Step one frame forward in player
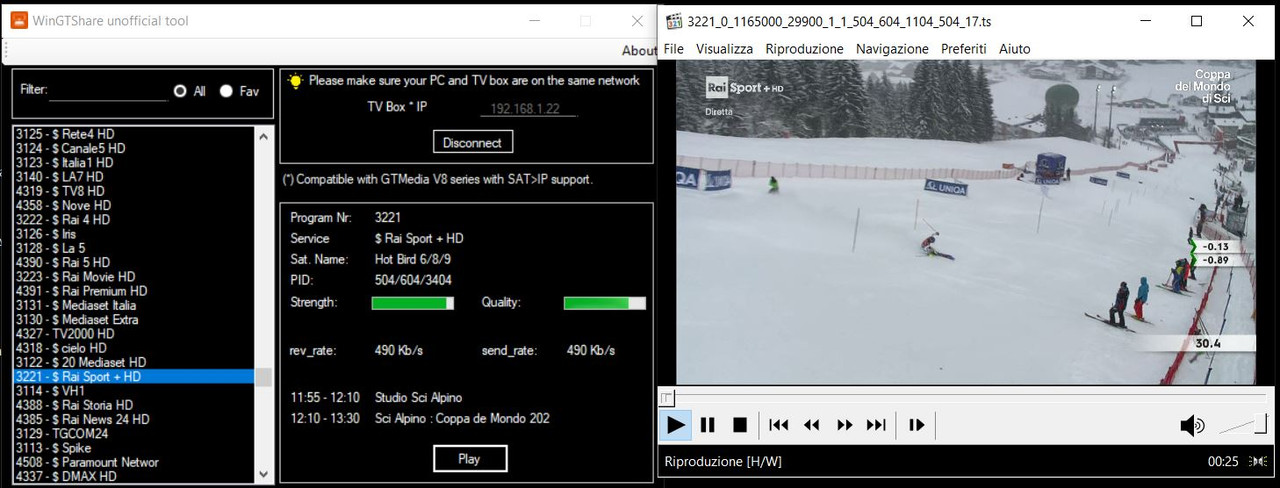The height and width of the screenshot is (488, 1280). pos(916,425)
